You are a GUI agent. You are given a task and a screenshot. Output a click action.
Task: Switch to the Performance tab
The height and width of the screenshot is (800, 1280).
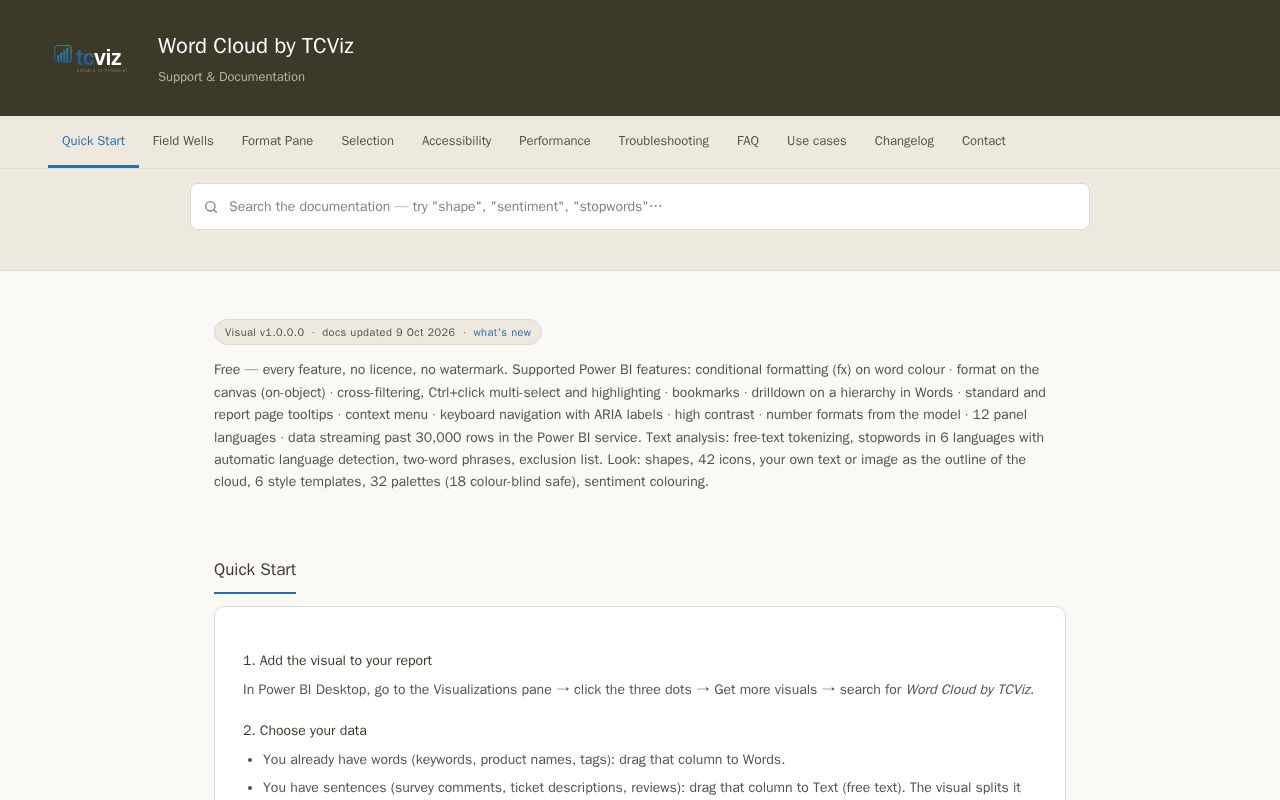554,141
